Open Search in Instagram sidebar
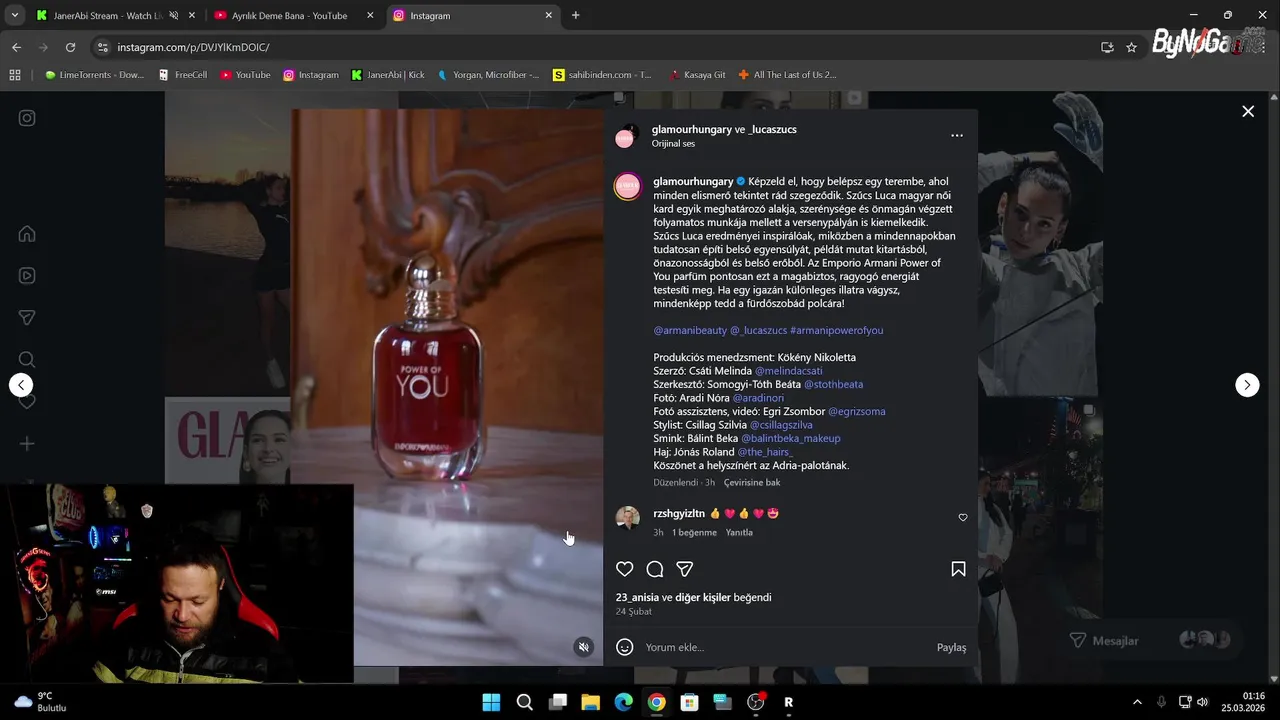 pyautogui.click(x=27, y=360)
